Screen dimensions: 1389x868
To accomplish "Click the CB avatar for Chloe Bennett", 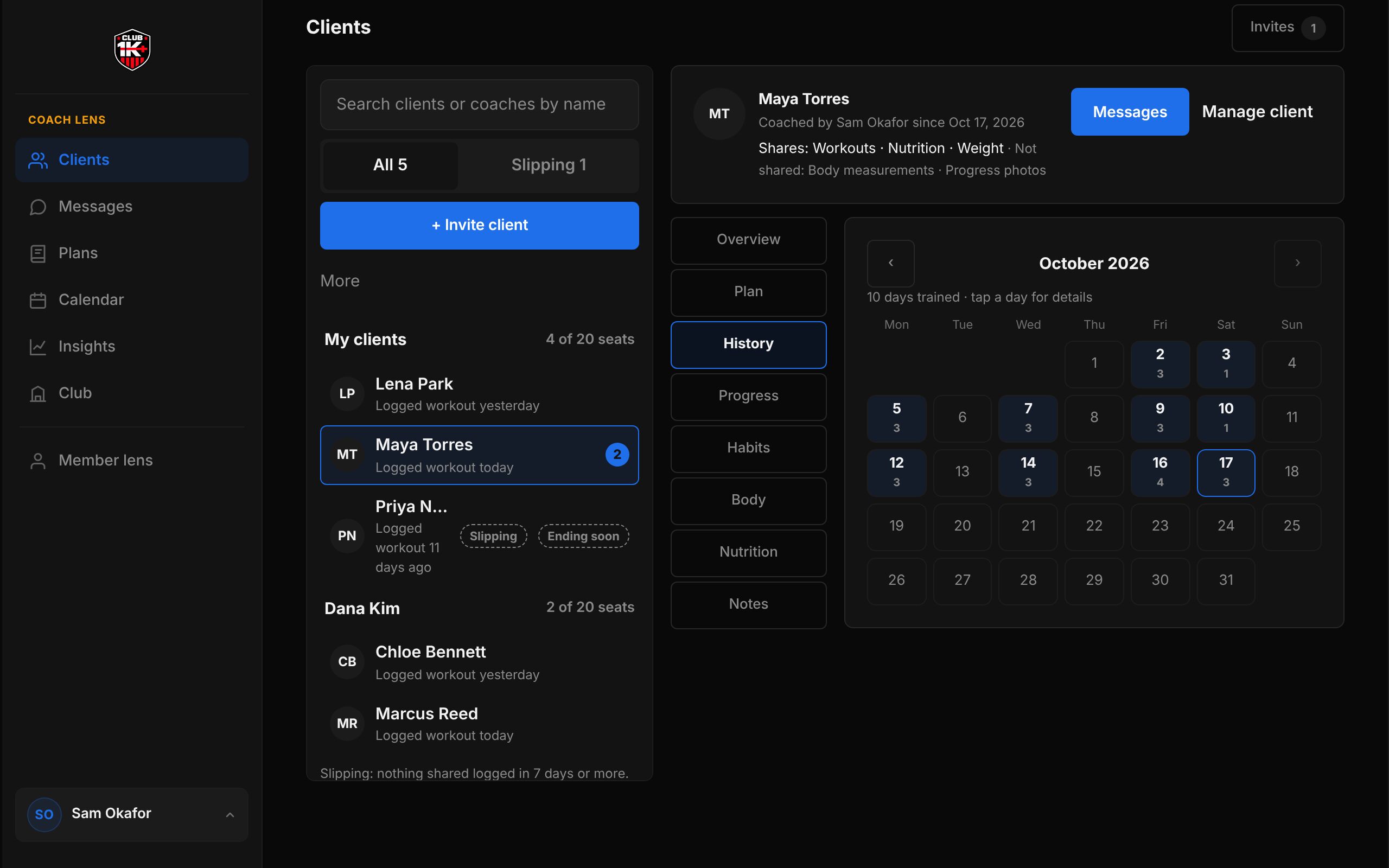I will click(x=347, y=661).
